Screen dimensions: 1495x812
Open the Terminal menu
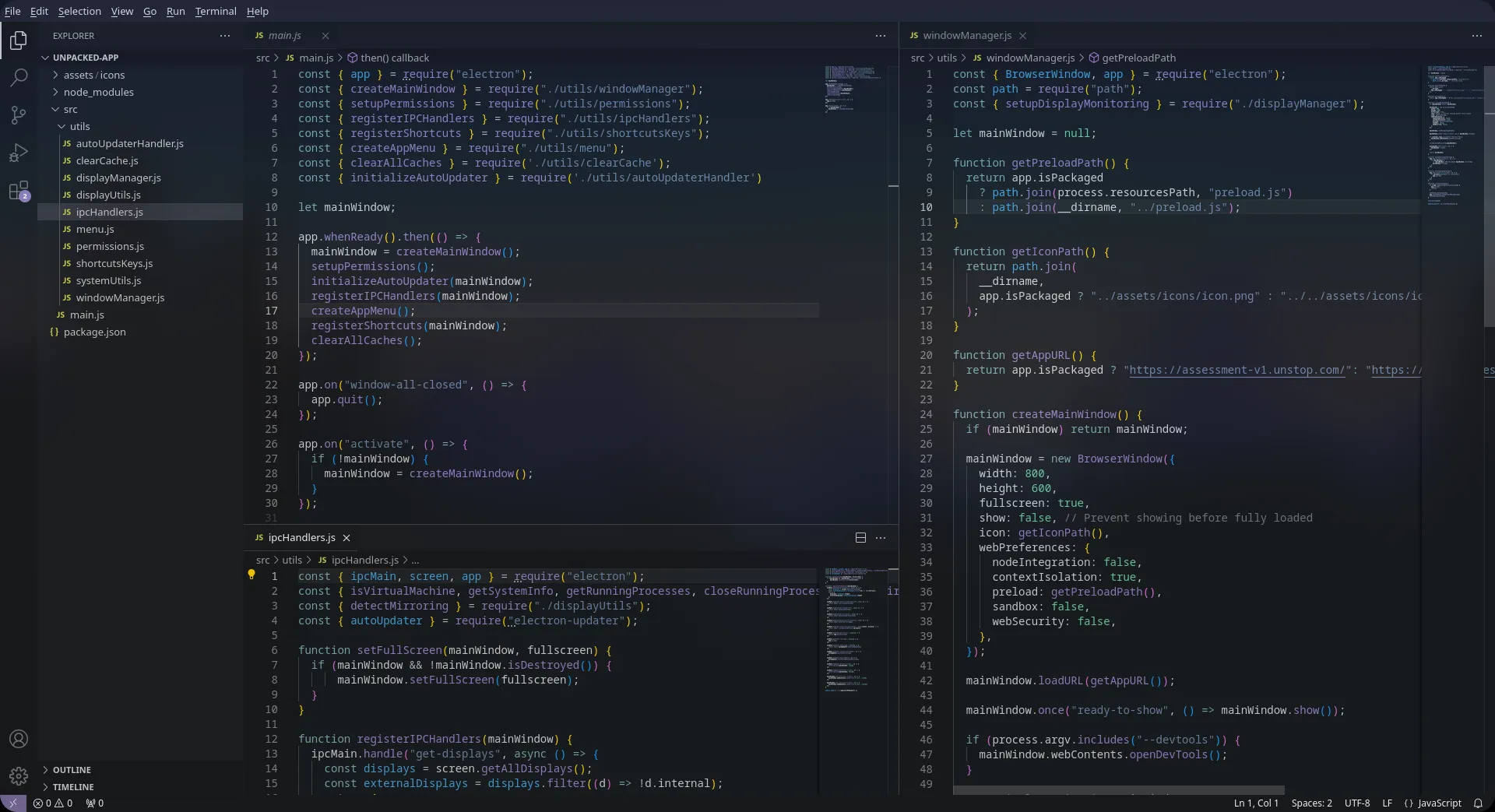coord(216,11)
